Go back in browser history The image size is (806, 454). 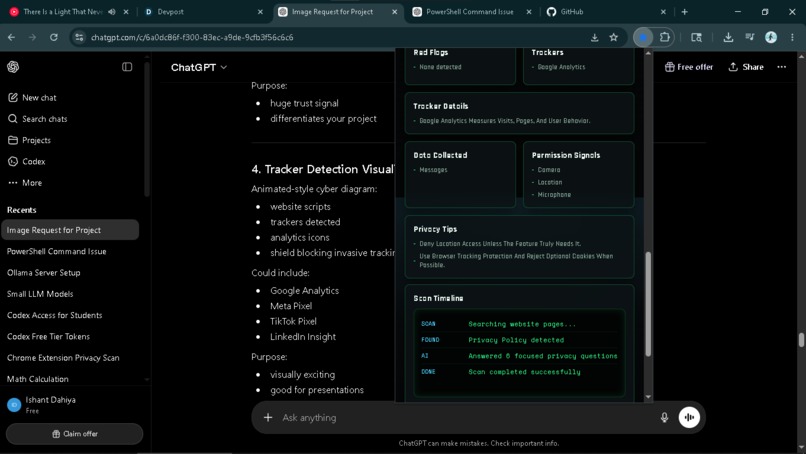11,37
